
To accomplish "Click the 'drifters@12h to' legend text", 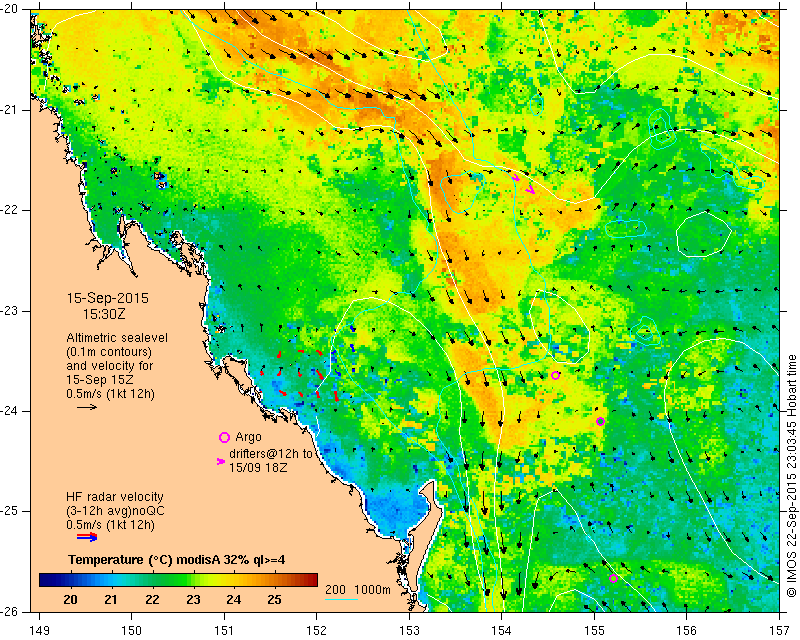I will tap(271, 453).
